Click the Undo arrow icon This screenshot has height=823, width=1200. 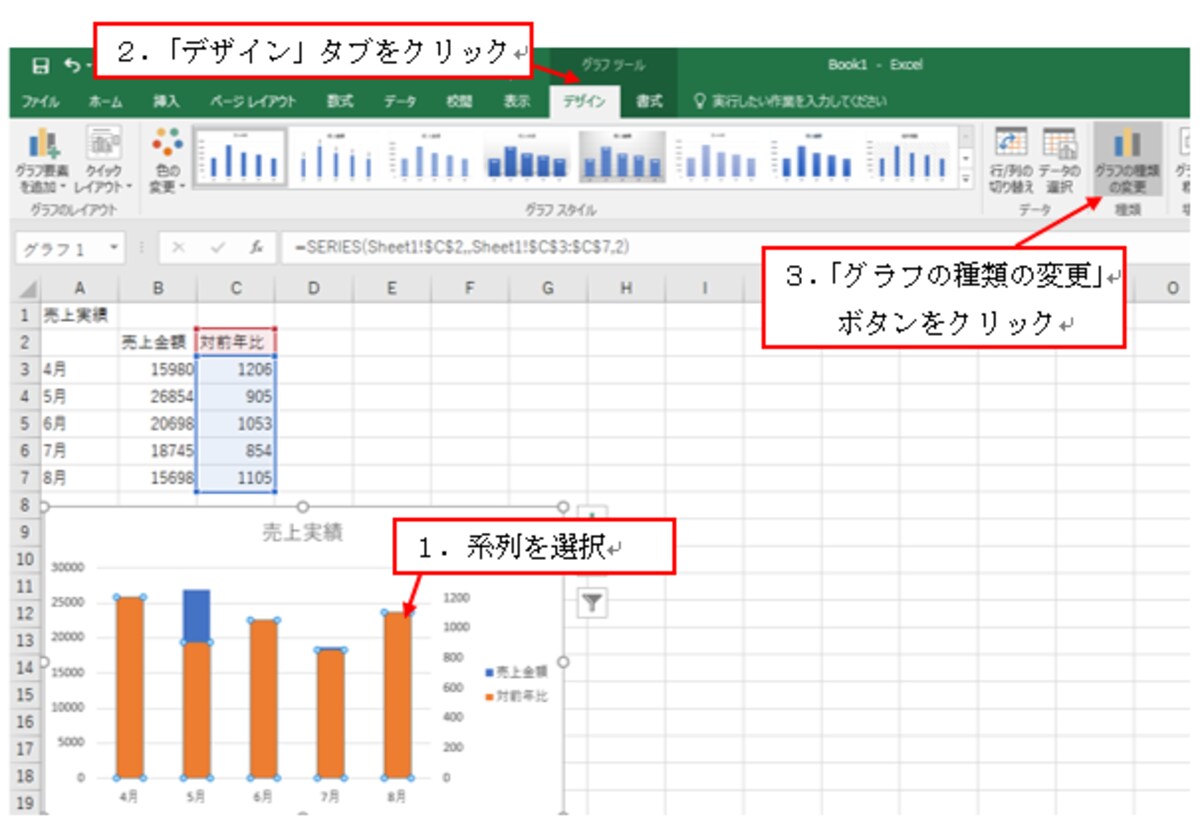tap(72, 66)
